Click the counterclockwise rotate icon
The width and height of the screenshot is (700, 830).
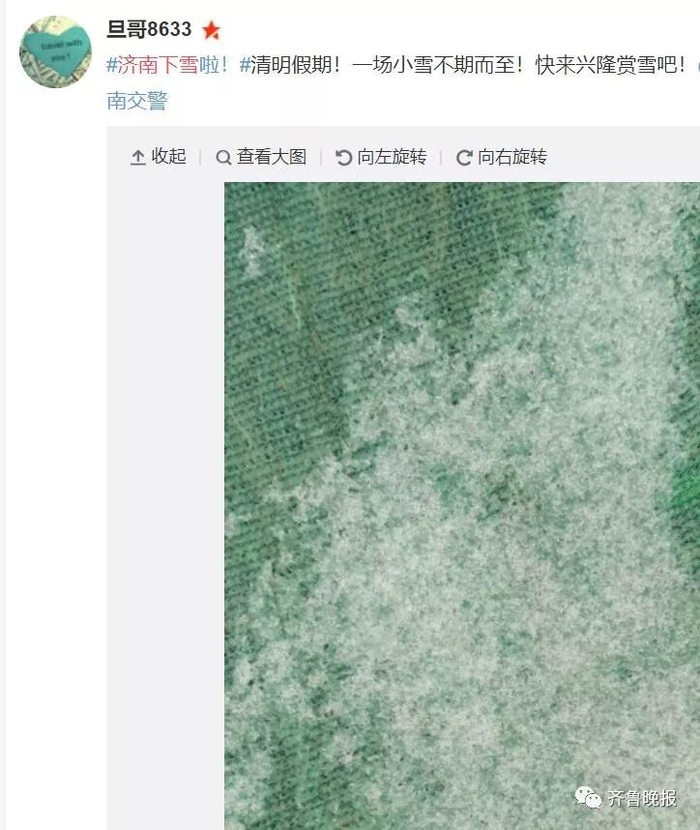point(344,157)
